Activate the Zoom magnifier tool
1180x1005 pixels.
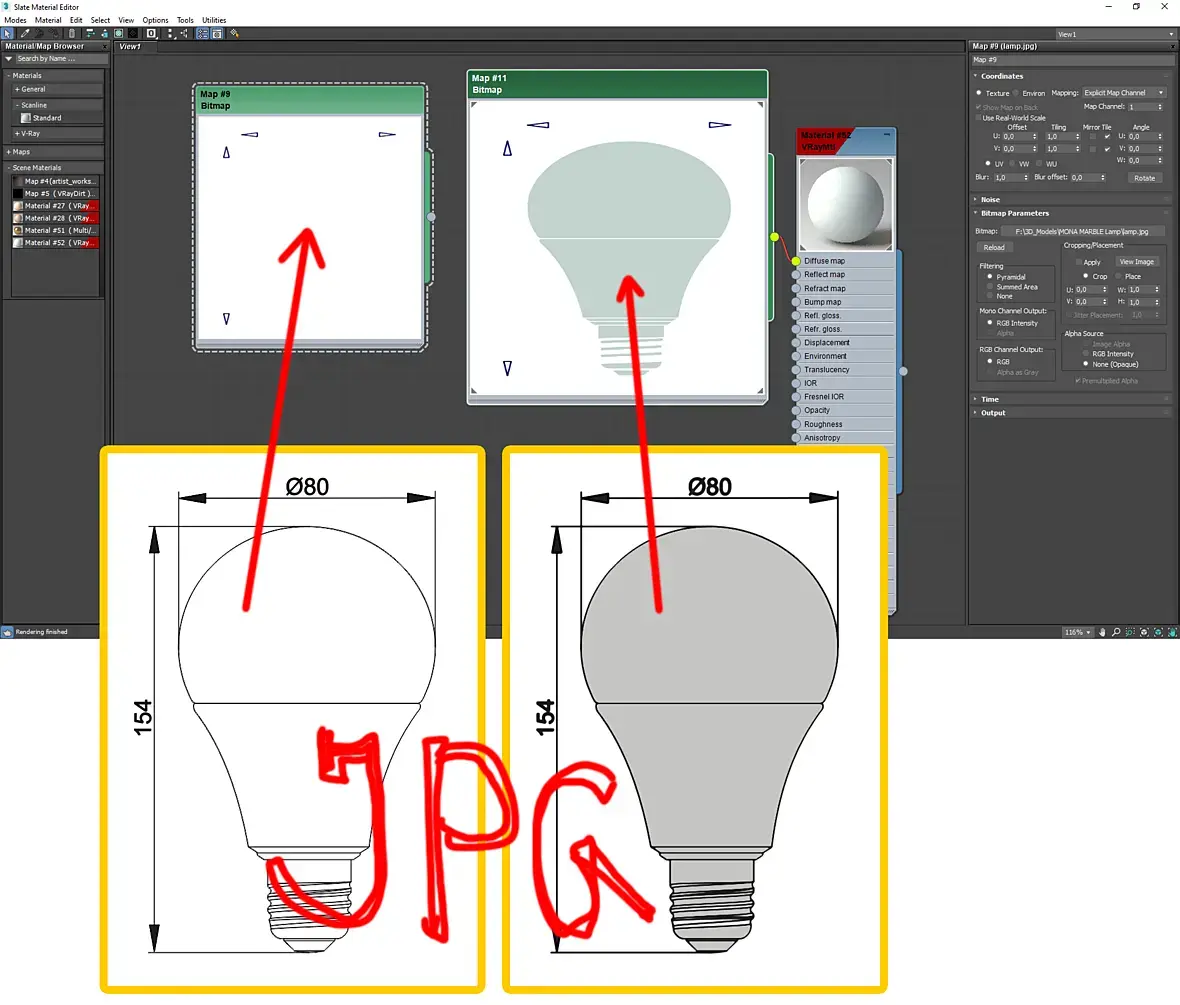click(x=1116, y=632)
